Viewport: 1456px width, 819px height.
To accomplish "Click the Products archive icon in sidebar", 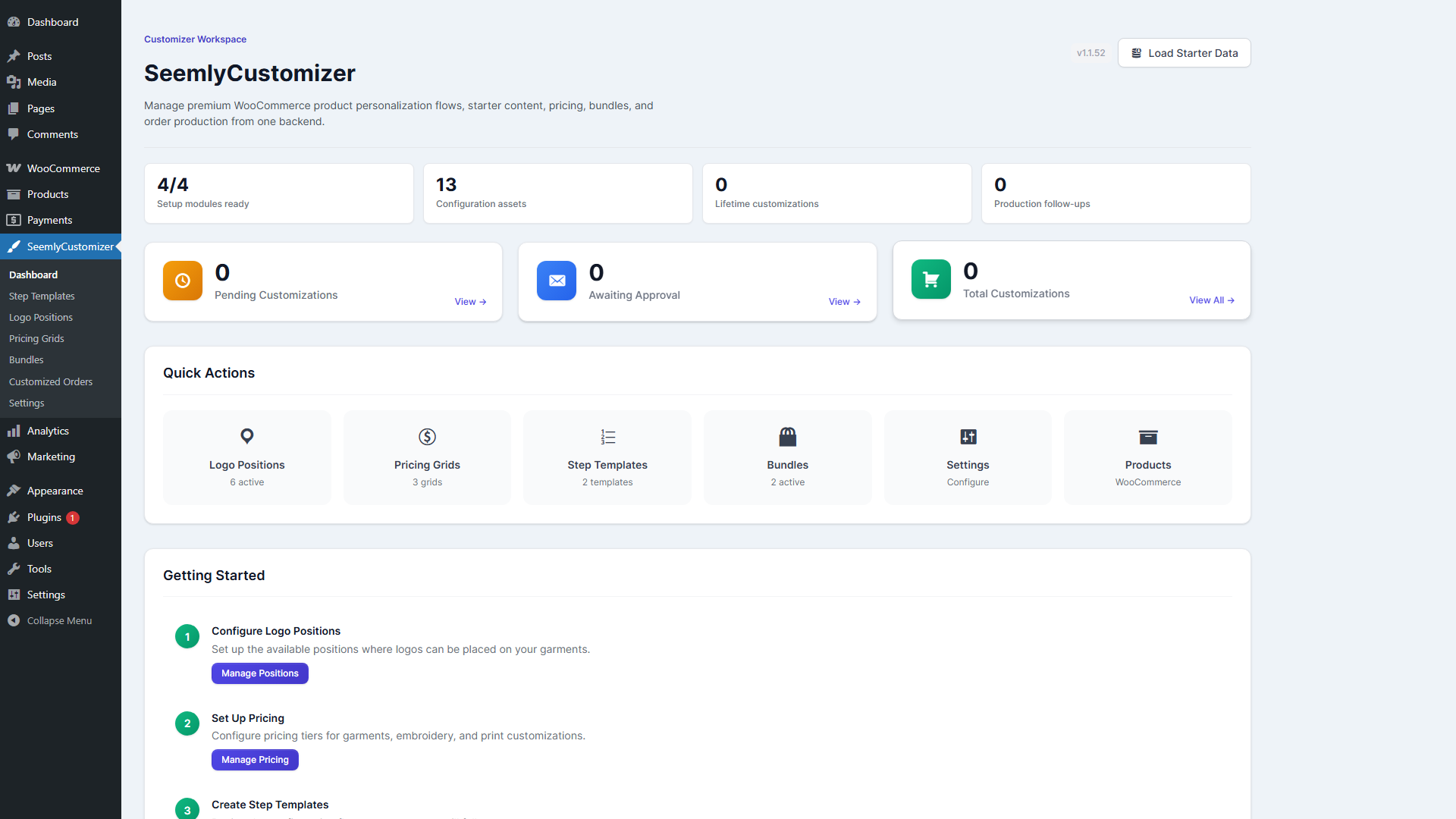I will pyautogui.click(x=14, y=194).
